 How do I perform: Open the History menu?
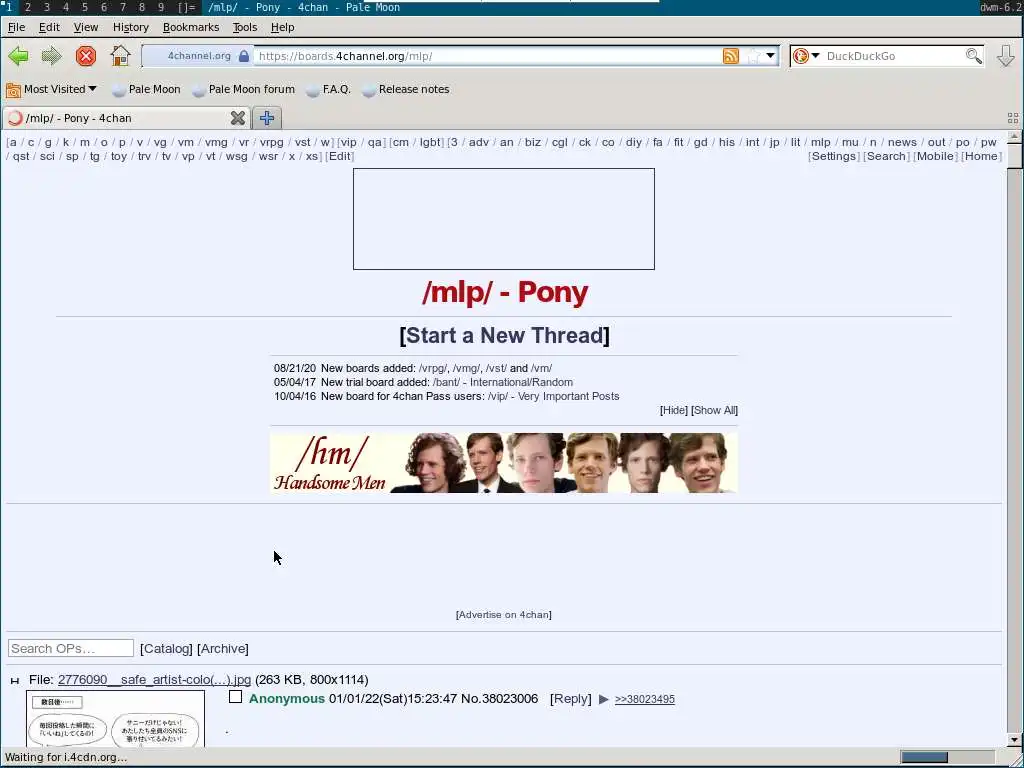[131, 27]
